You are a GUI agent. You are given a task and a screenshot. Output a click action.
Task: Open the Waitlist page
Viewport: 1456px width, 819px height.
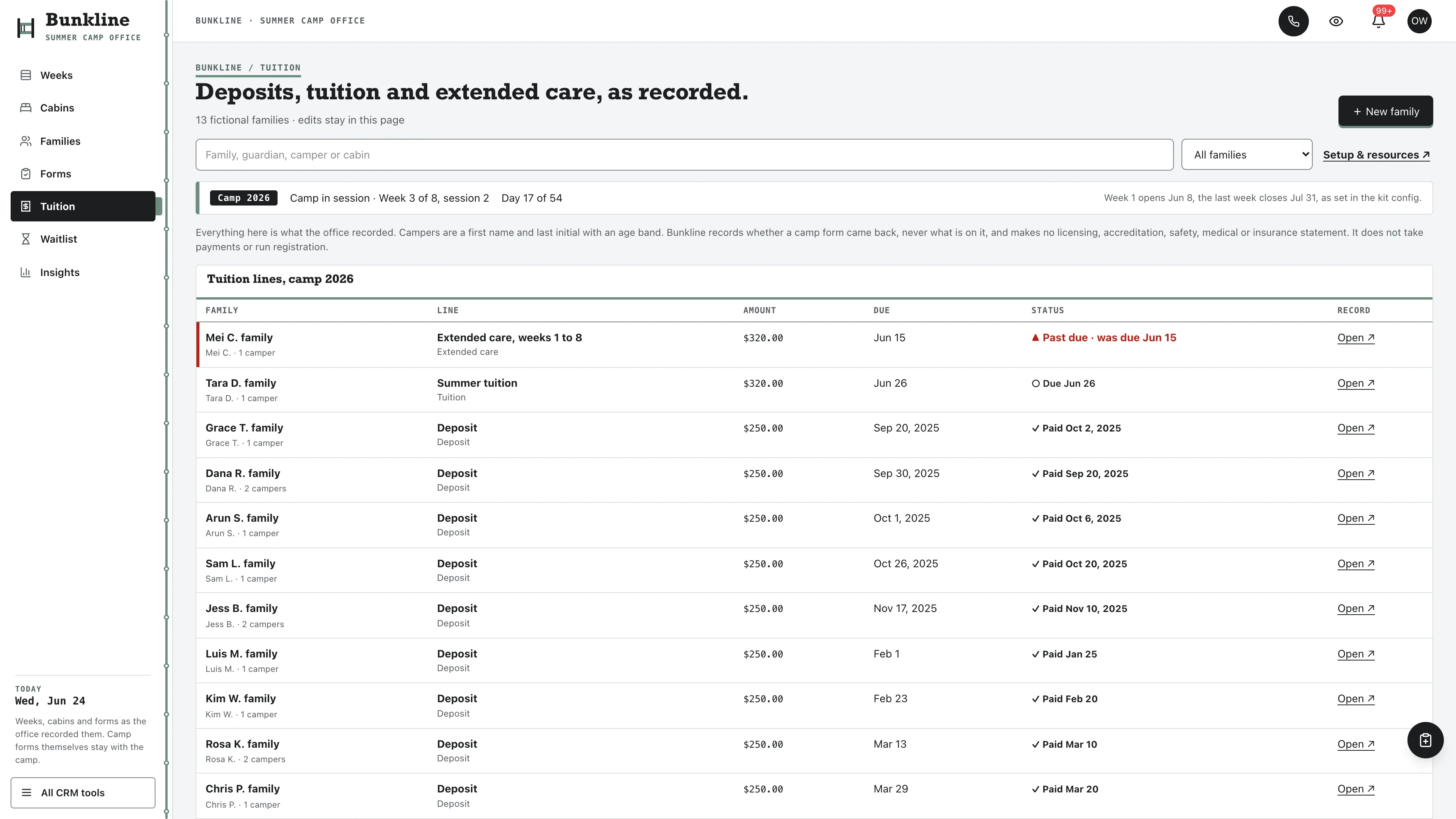pos(83,239)
